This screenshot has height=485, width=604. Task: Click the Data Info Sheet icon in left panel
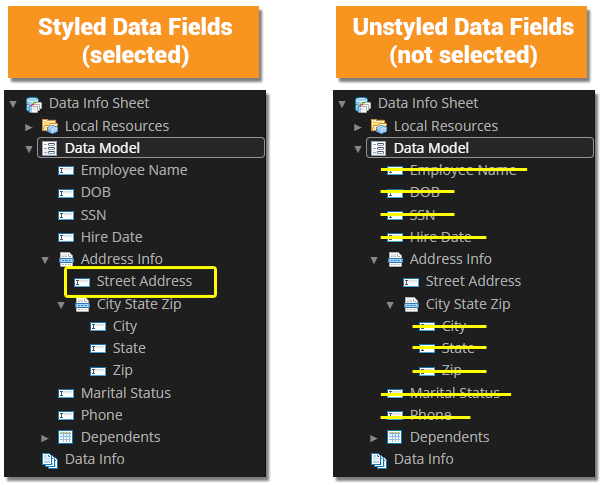(34, 103)
